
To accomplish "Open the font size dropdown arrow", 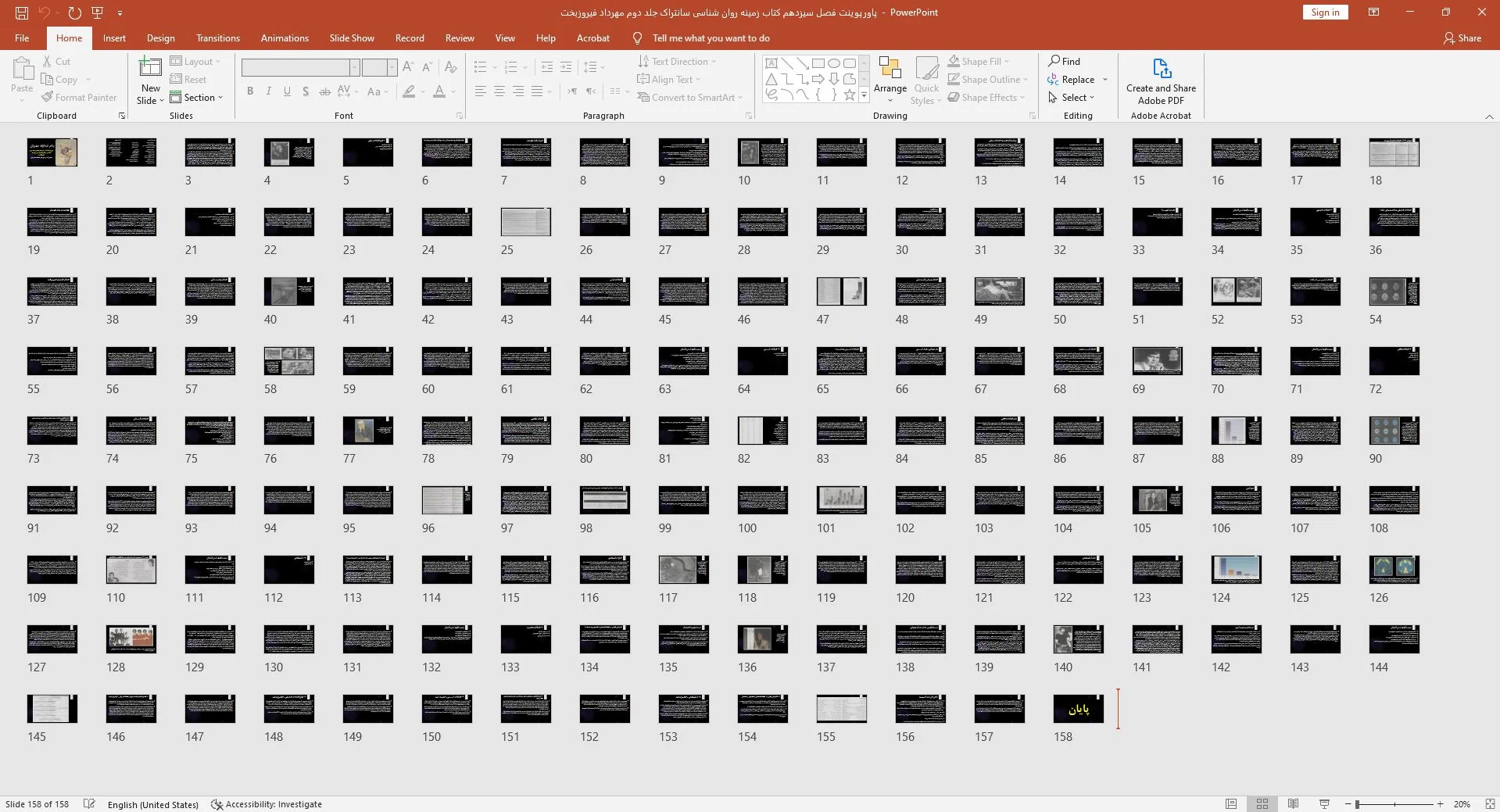I will (x=392, y=68).
